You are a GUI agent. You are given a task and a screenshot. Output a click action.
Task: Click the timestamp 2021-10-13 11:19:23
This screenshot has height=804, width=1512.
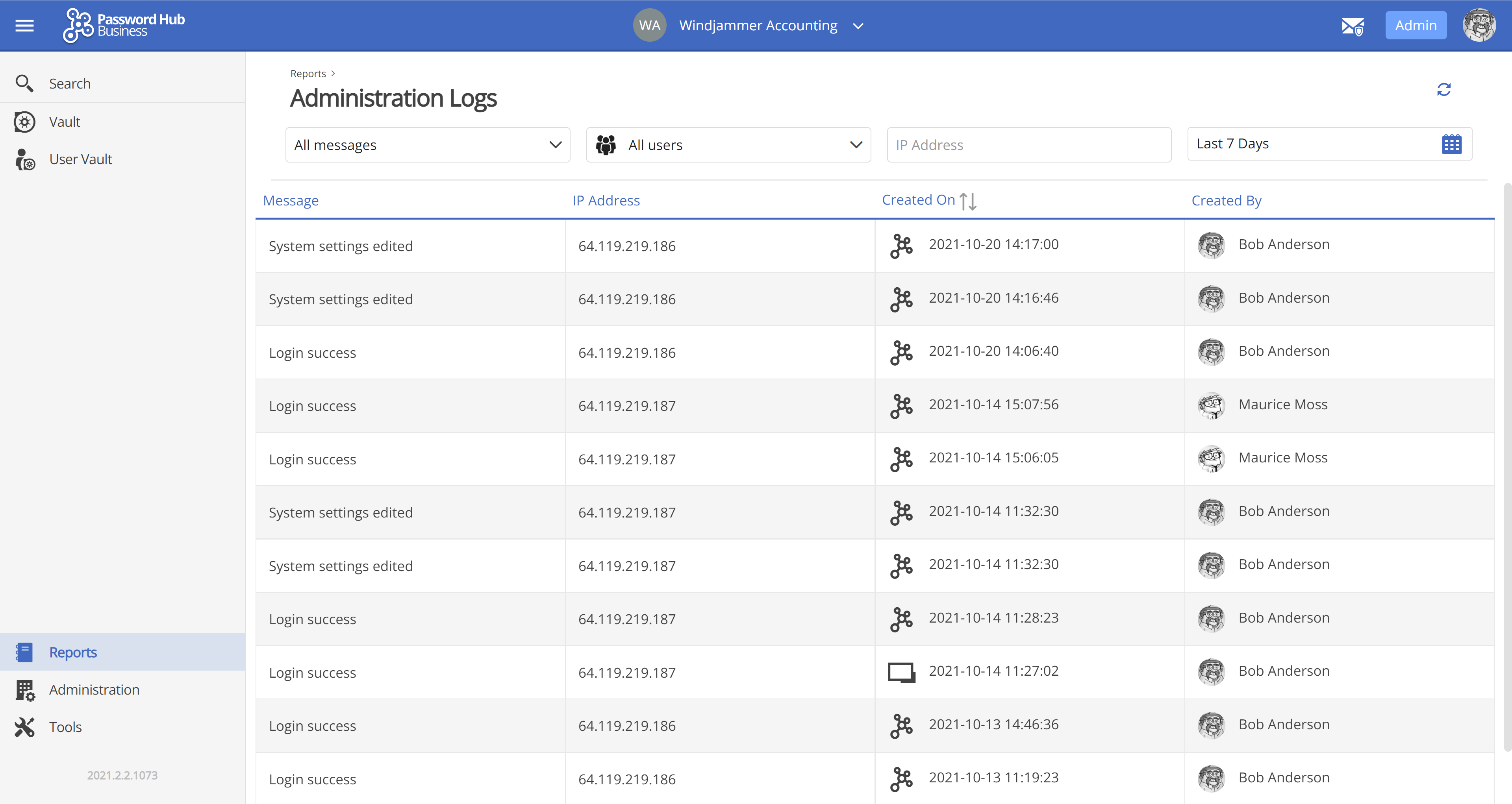(x=993, y=777)
